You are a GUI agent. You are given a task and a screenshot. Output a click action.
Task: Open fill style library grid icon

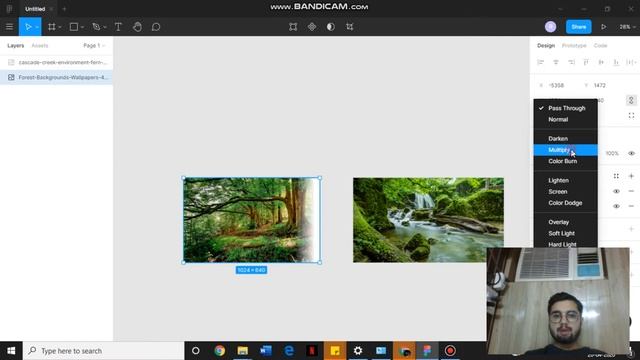pyautogui.click(x=616, y=176)
